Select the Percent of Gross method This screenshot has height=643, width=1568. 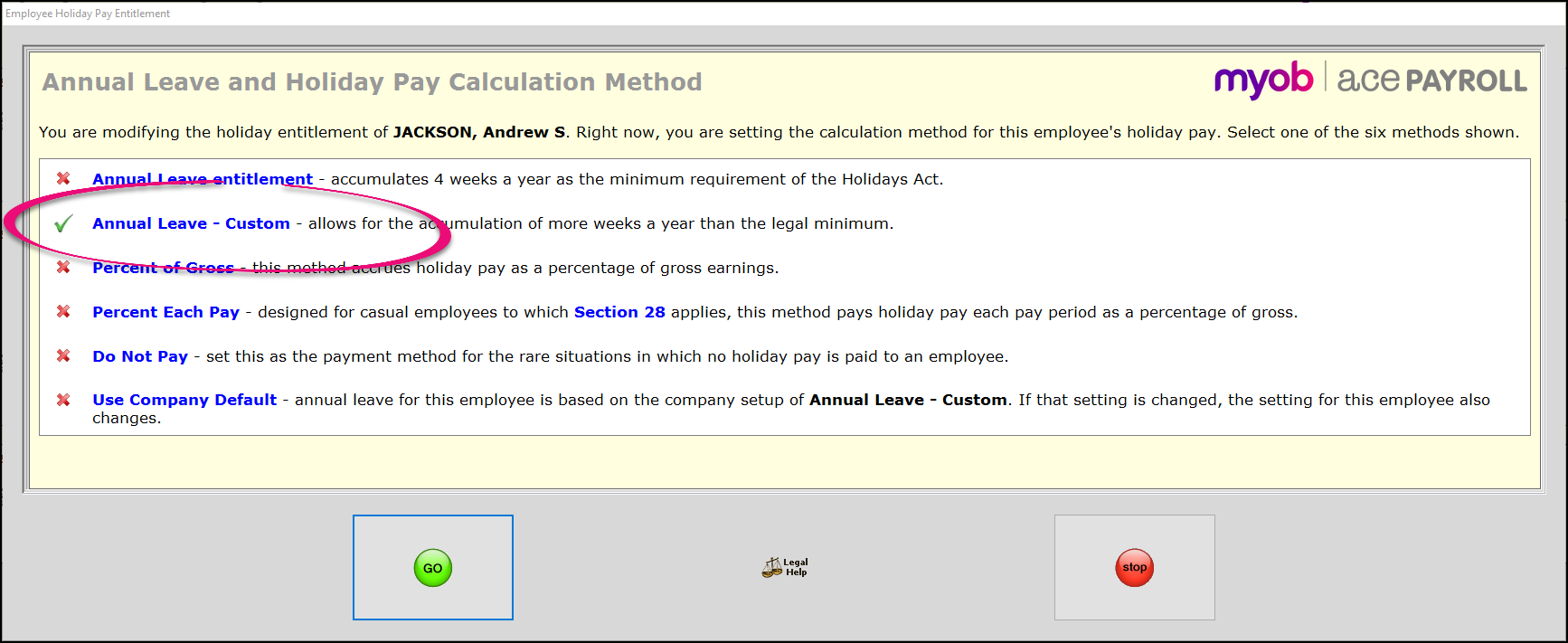(x=163, y=268)
